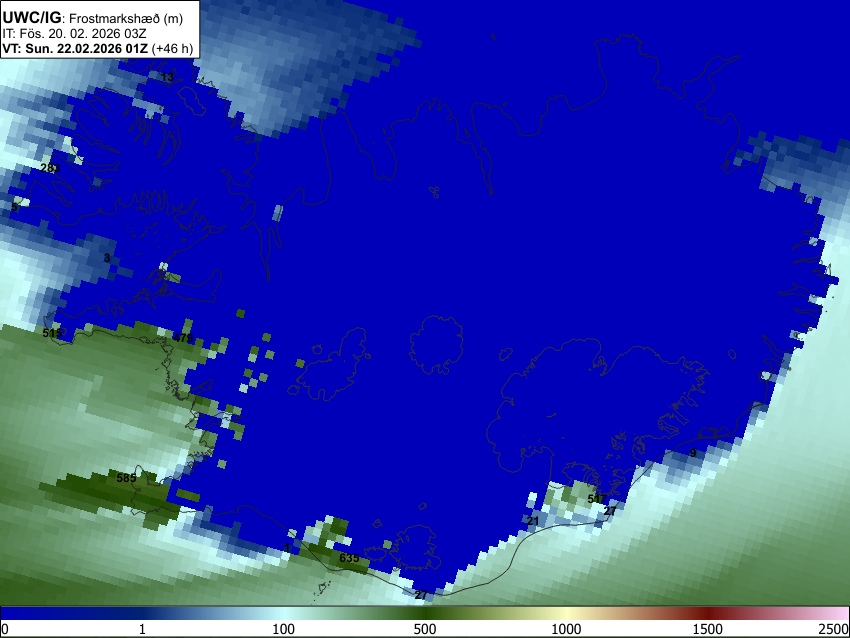
Task: Click the 'IT: Fös. 20. 02. 2026 03Z' line
Action: click(74, 34)
